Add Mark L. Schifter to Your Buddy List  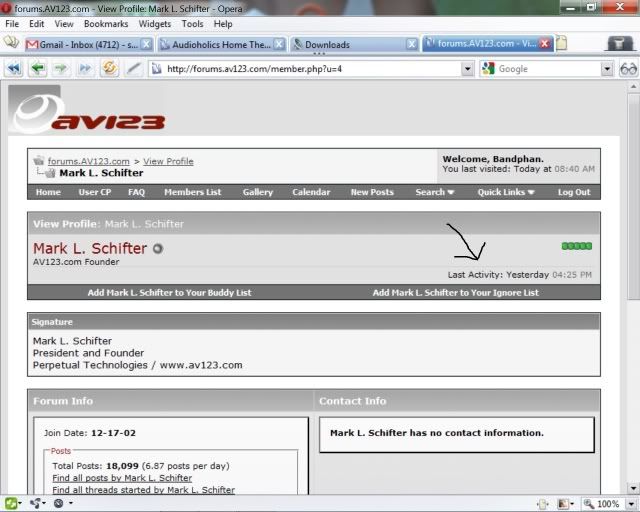[x=169, y=292]
